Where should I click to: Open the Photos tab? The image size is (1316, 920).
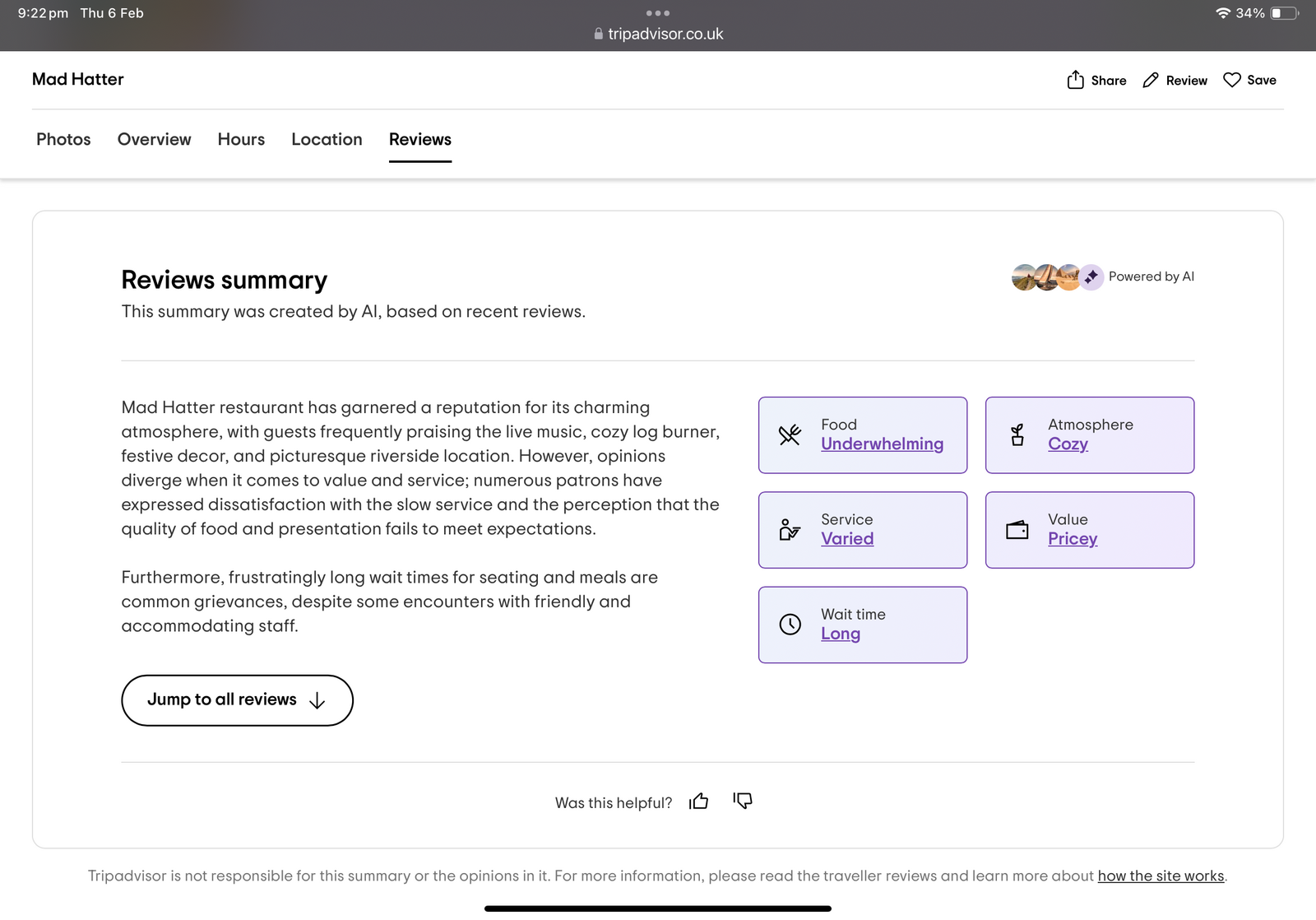point(63,139)
